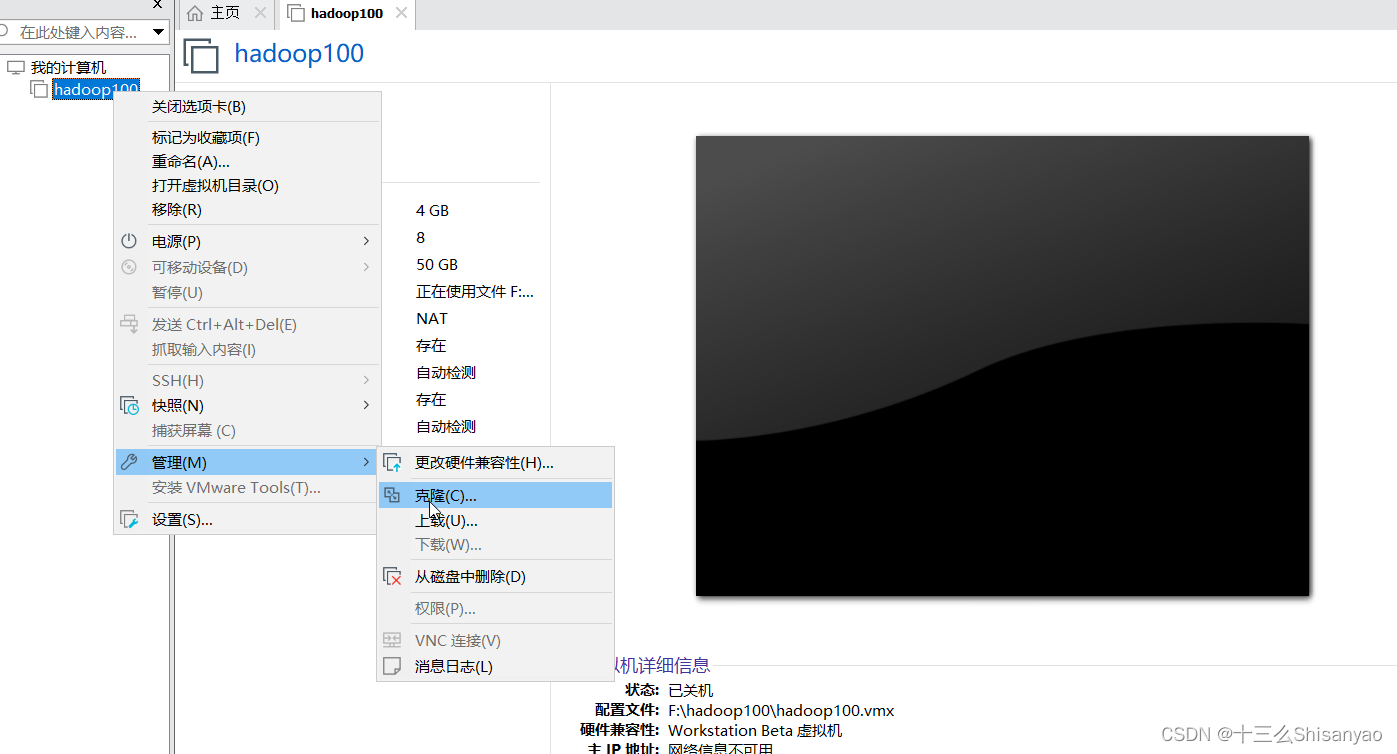Click the VM icon in the hadoop100 tab

[x=296, y=13]
